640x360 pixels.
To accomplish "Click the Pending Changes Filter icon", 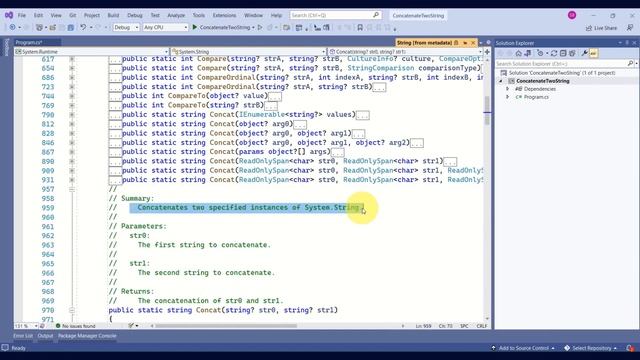I will click(540, 53).
